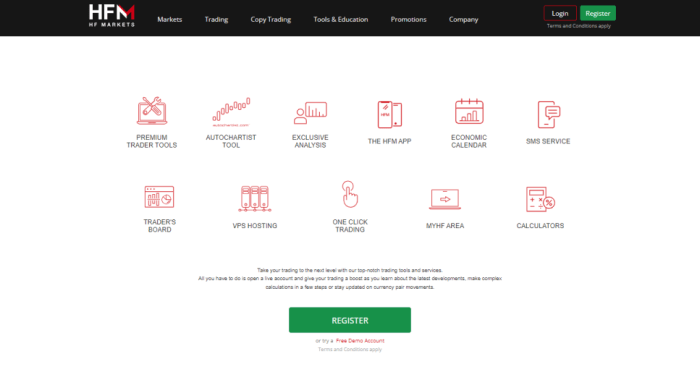Open the Tools & Education menu
The height and width of the screenshot is (375, 700).
click(x=341, y=20)
